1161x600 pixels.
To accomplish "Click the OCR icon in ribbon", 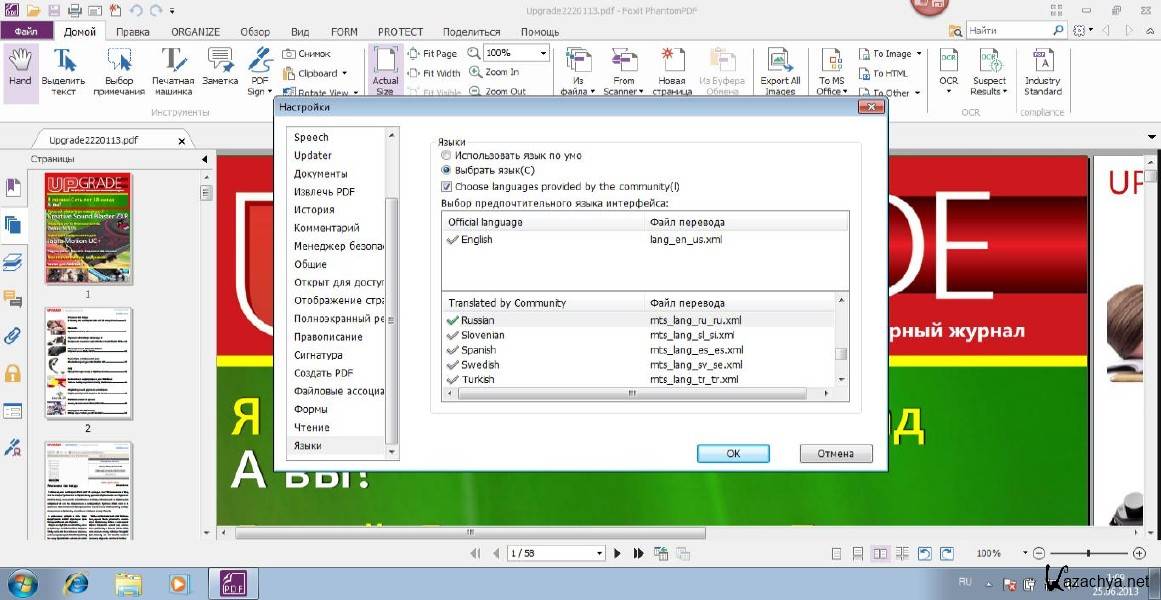I will [x=948, y=68].
